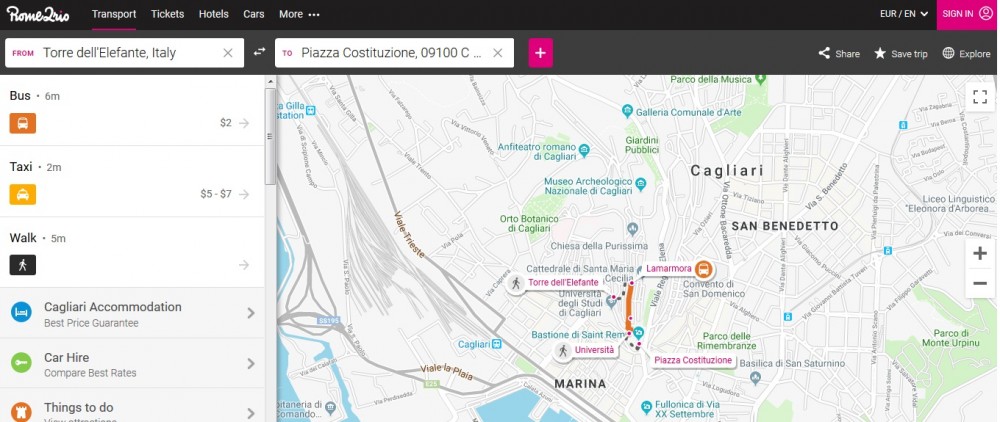Open Bus route details arrow
The width and height of the screenshot is (1000, 422).
[244, 123]
